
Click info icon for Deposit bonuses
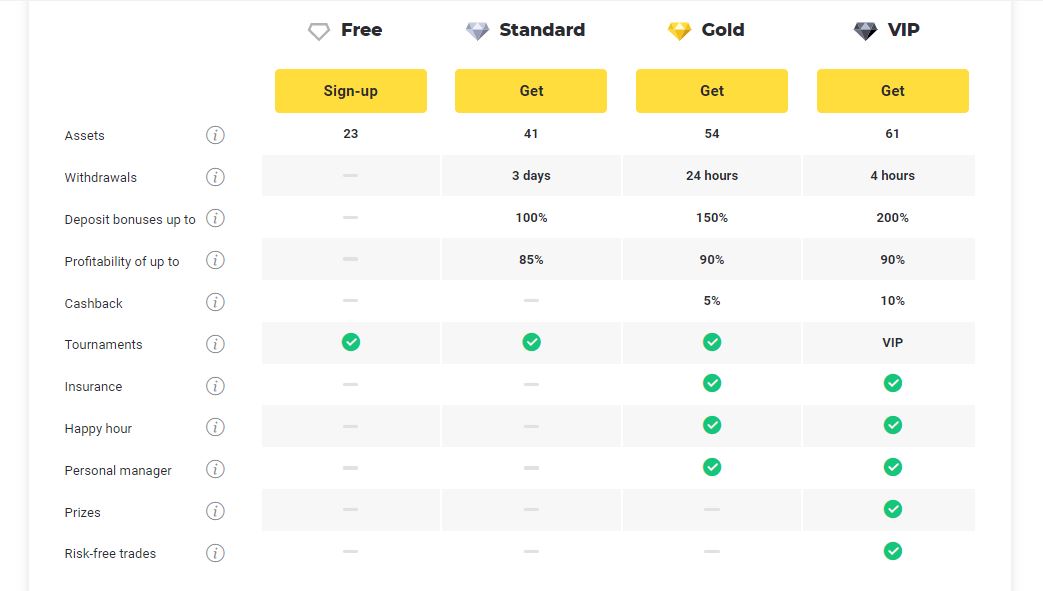click(x=215, y=218)
